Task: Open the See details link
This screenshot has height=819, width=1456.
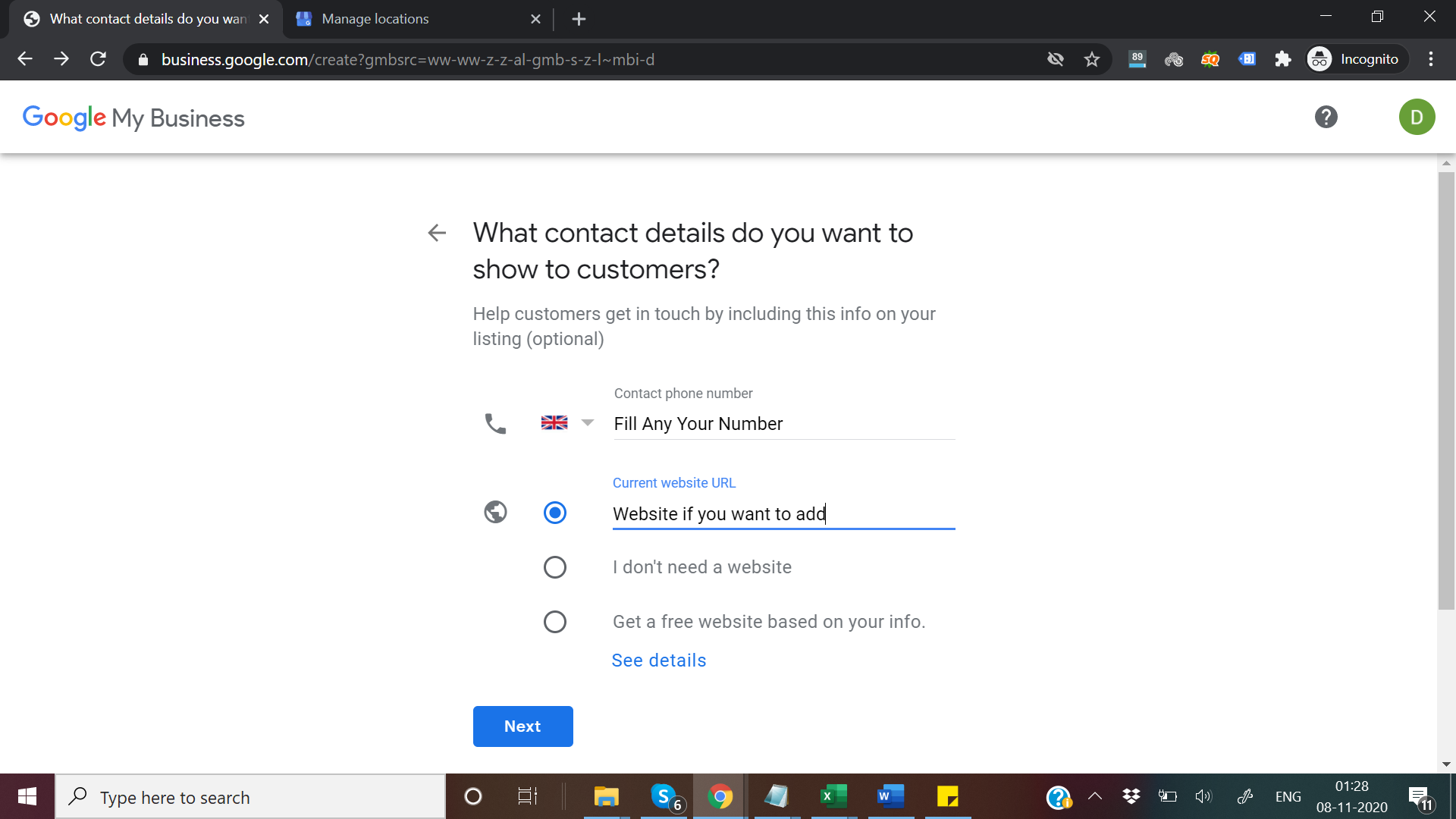Action: tap(659, 661)
